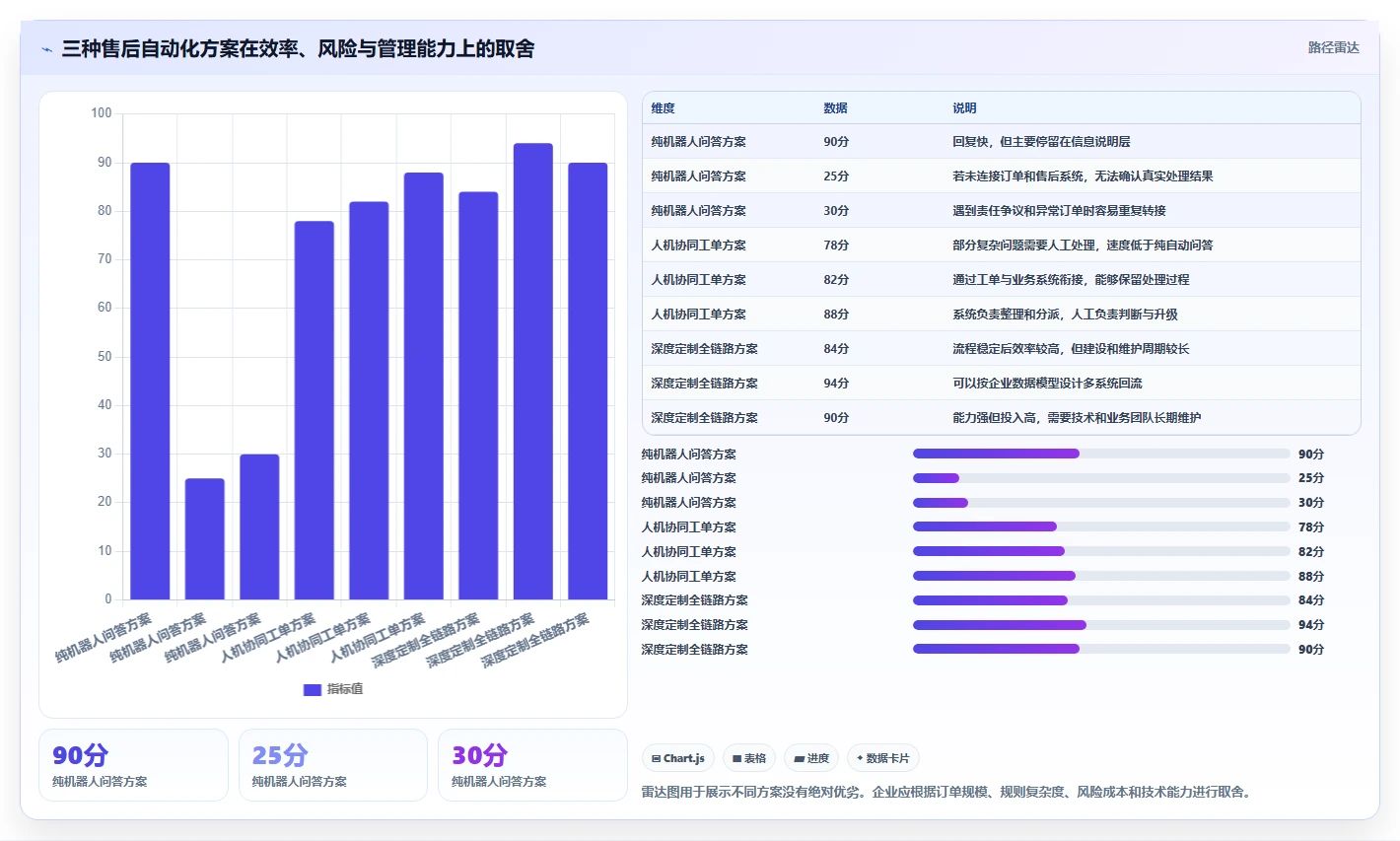Click the 88分 value in the table
The height and width of the screenshot is (841, 1400).
pos(836,315)
